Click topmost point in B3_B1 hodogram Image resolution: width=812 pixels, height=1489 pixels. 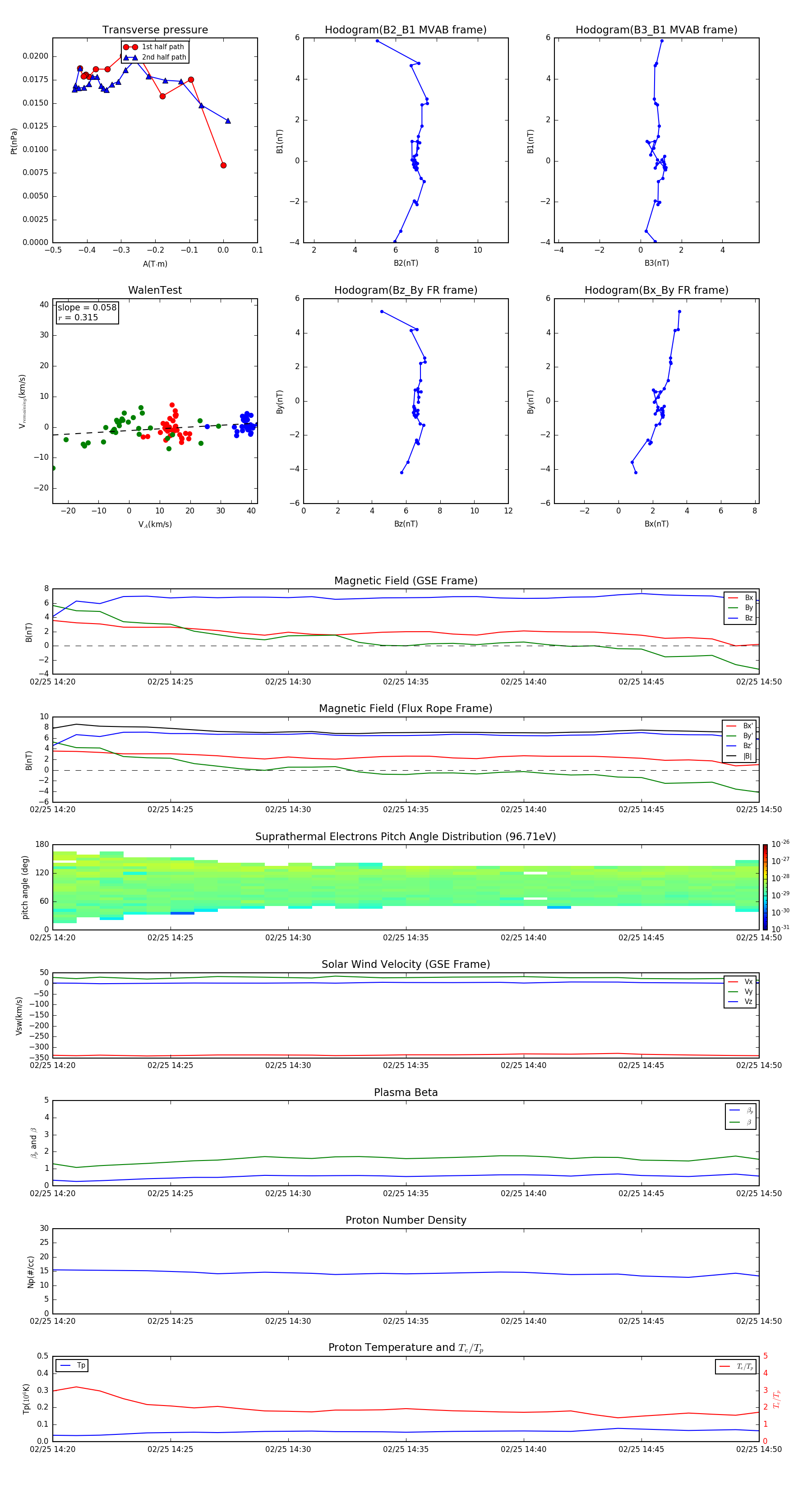tap(662, 41)
